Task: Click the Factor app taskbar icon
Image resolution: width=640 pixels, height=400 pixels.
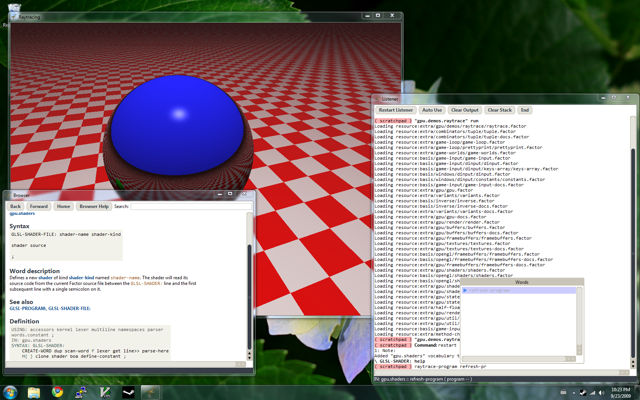Action: coord(150,393)
